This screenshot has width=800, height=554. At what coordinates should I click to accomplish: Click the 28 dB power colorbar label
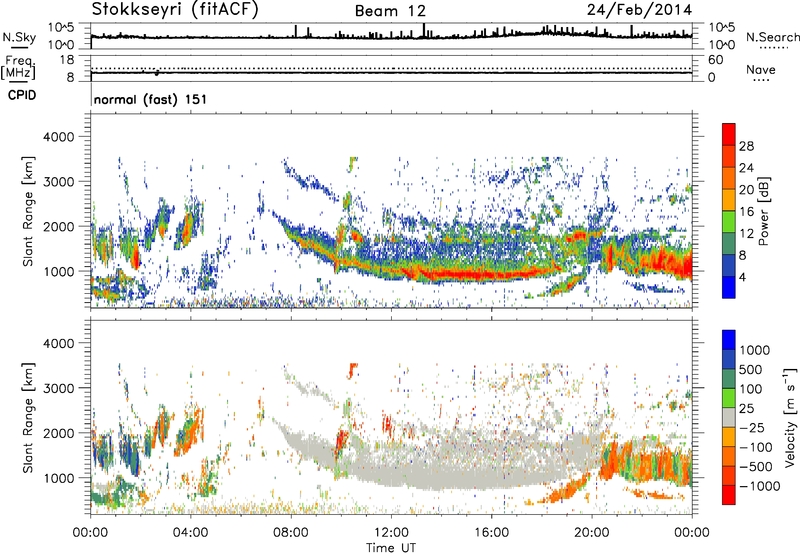click(746, 146)
